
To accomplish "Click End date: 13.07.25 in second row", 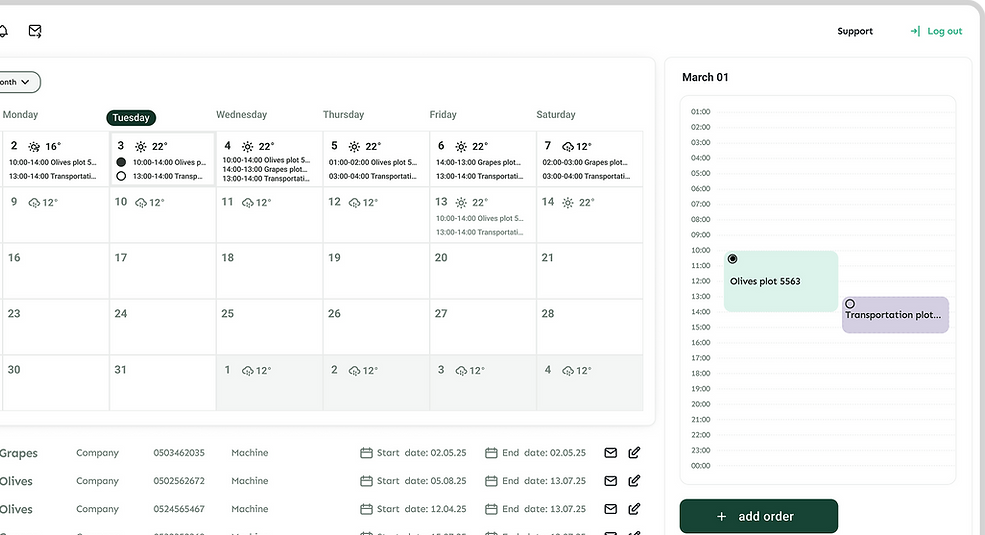I will pos(543,481).
